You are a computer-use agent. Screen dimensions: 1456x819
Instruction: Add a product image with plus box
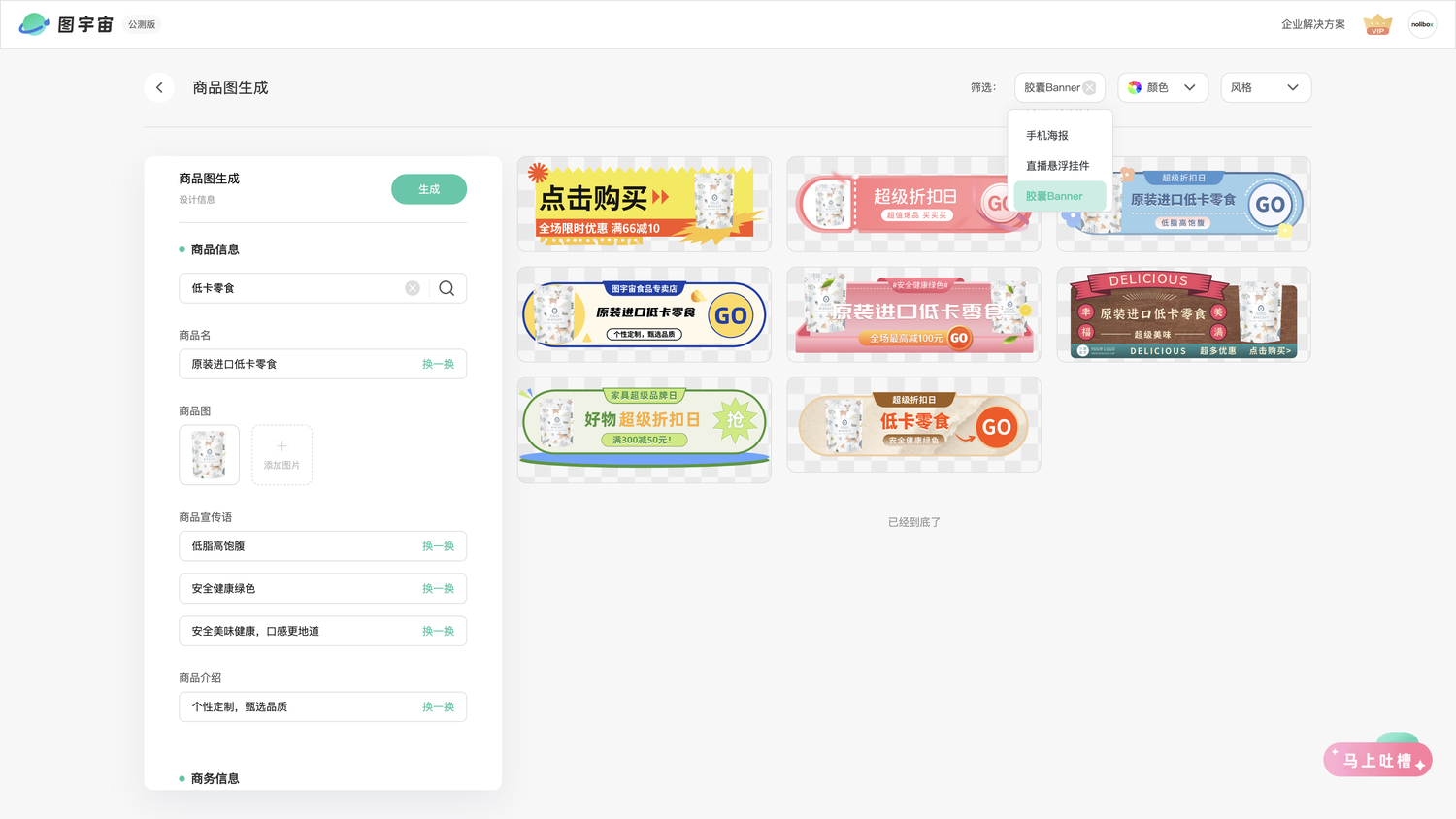point(281,454)
